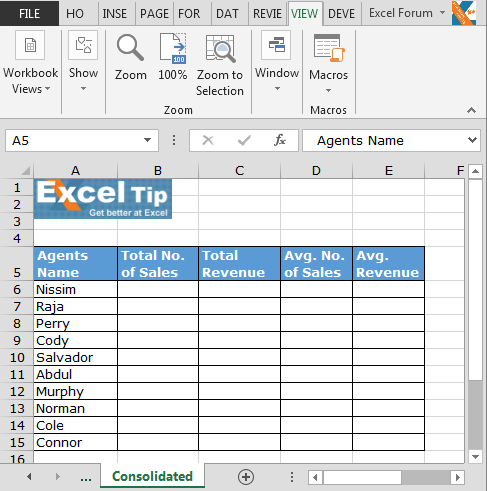This screenshot has width=487, height=491.
Task: Expand the Name Box dropdown arrow
Action: [147, 140]
